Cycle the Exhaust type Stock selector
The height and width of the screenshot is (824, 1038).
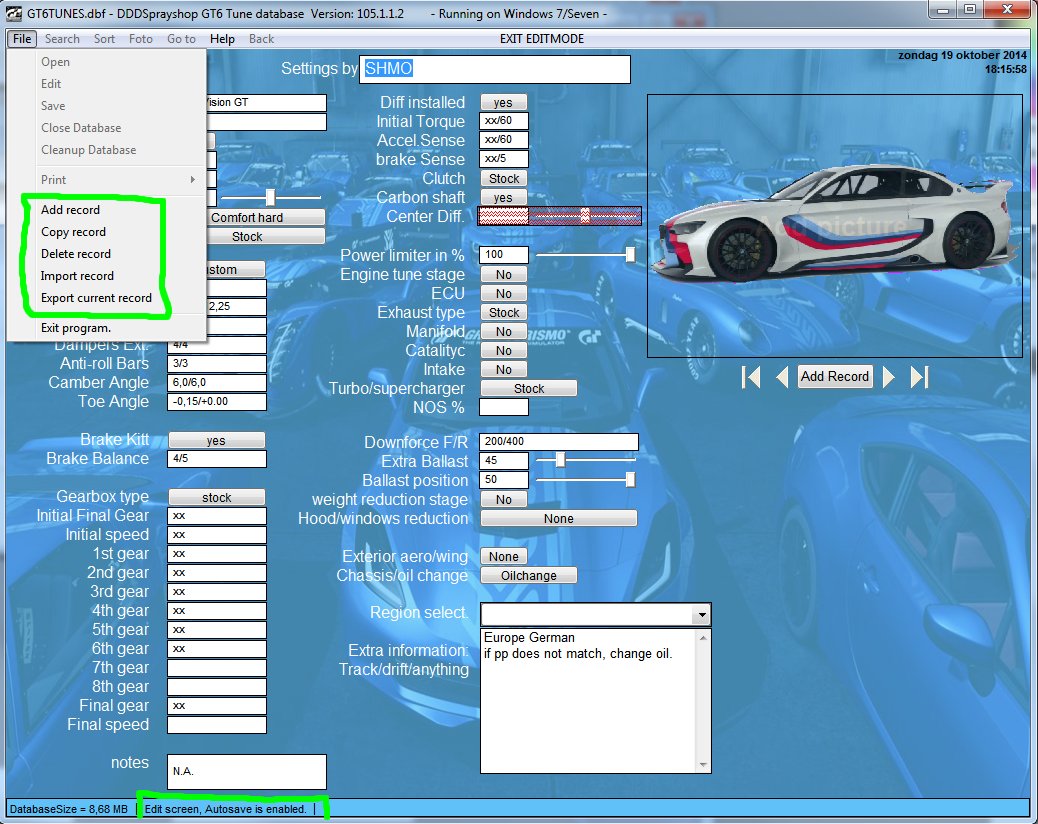[x=504, y=312]
